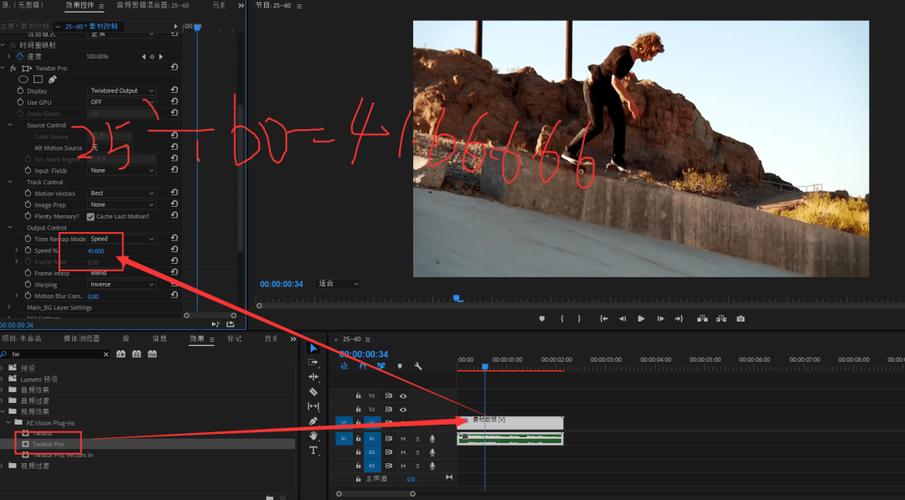Click the Export Frame camera icon
Screen dimensions: 905x500
click(x=741, y=319)
